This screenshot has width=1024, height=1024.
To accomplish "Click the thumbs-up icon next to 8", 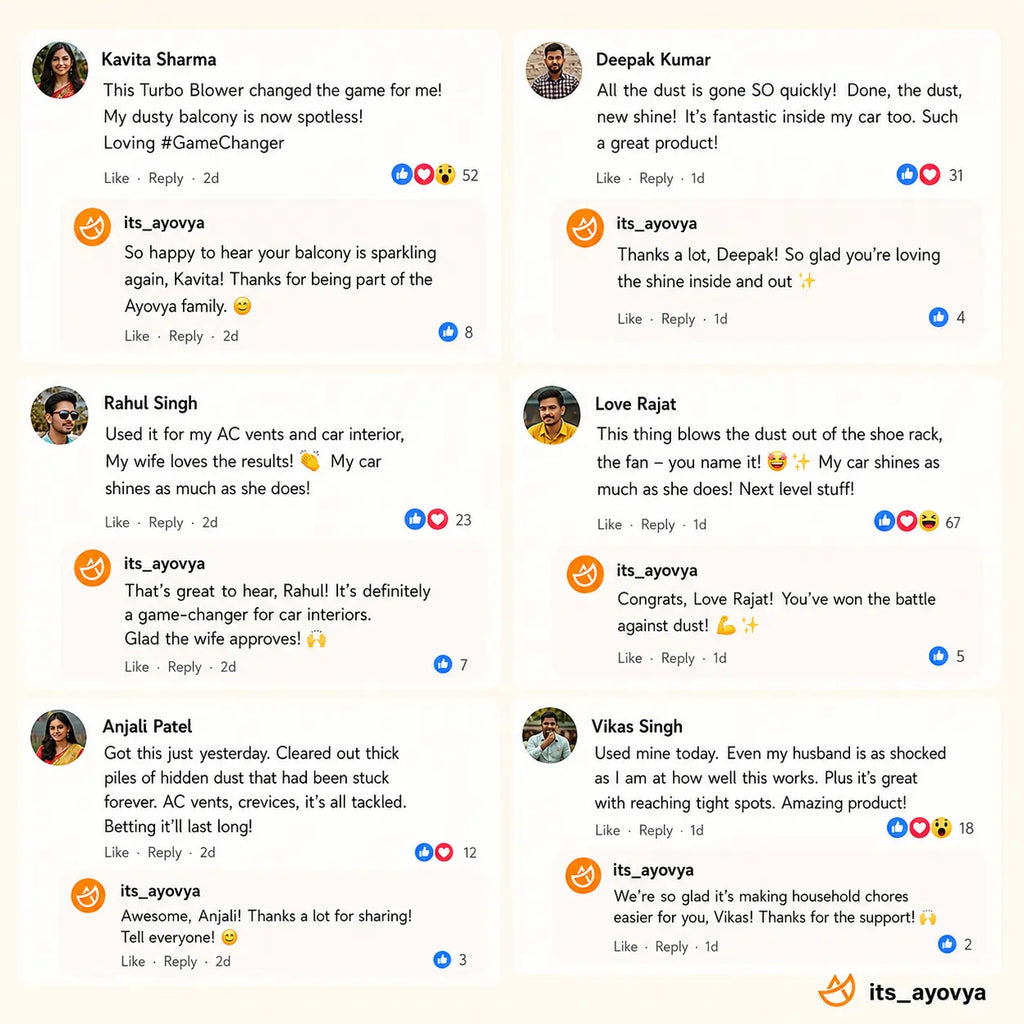I will pos(448,332).
